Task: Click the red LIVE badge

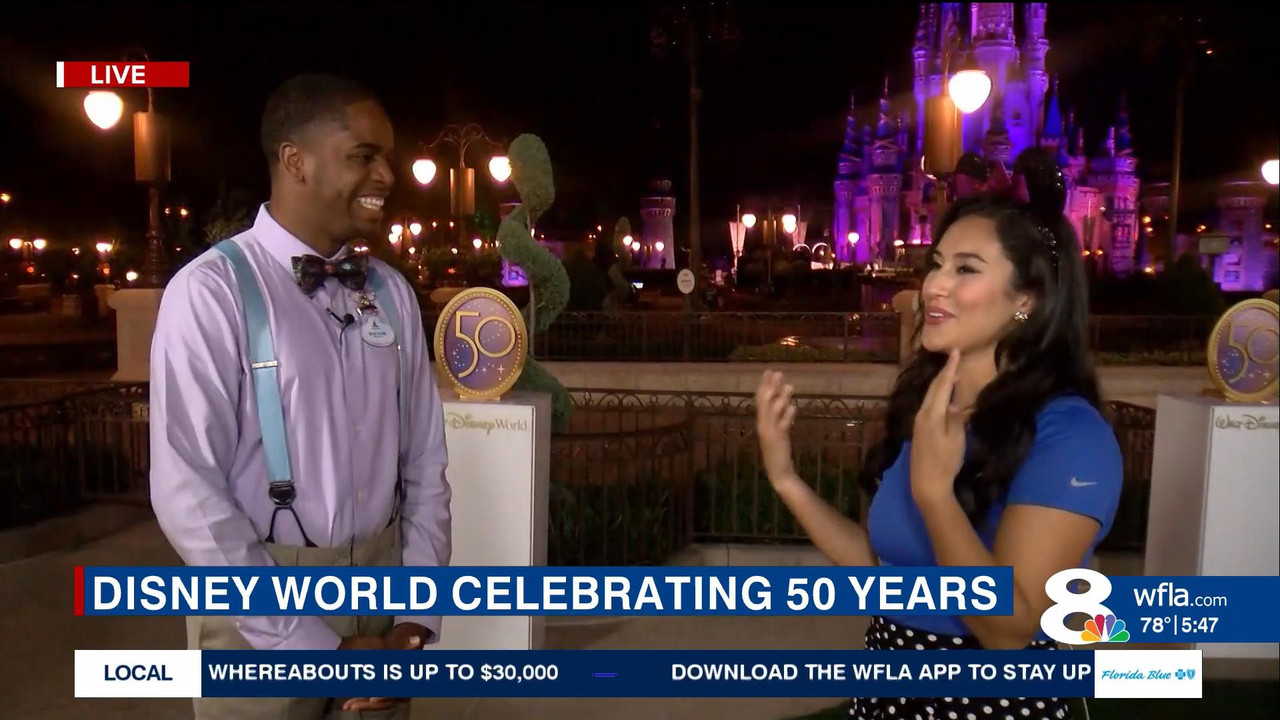Action: point(123,74)
